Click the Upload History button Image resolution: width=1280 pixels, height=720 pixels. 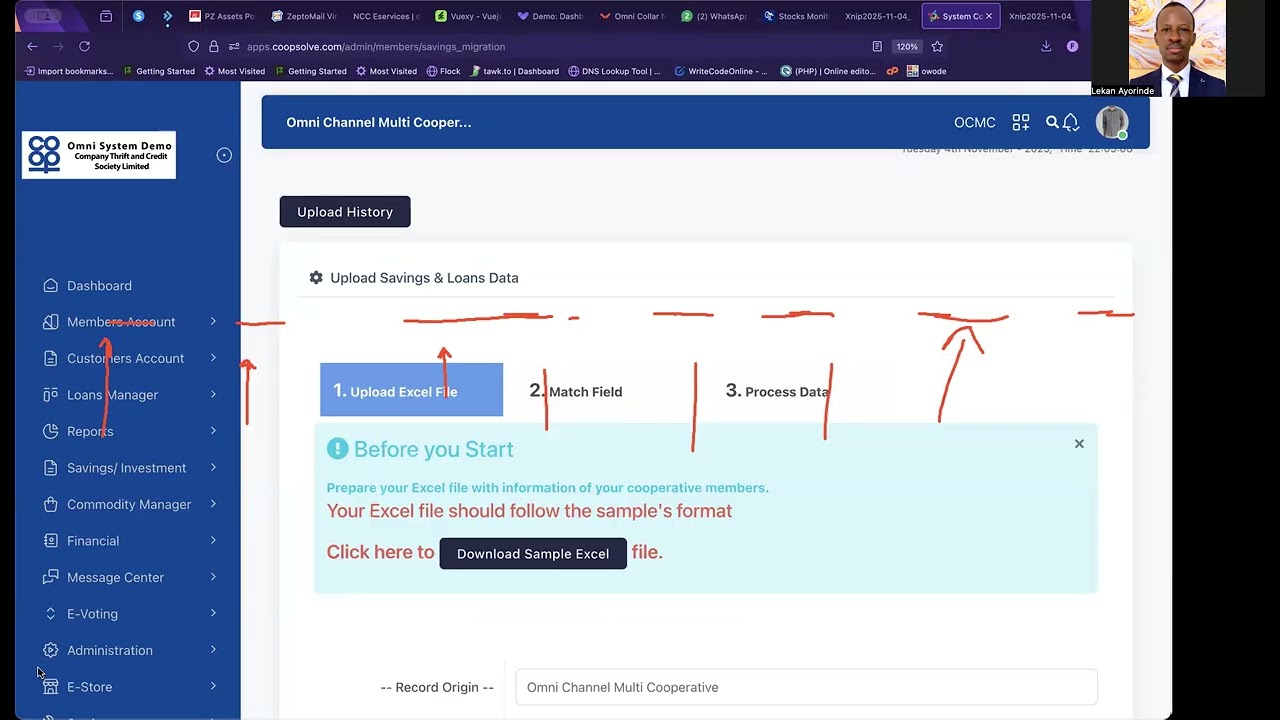tap(345, 212)
